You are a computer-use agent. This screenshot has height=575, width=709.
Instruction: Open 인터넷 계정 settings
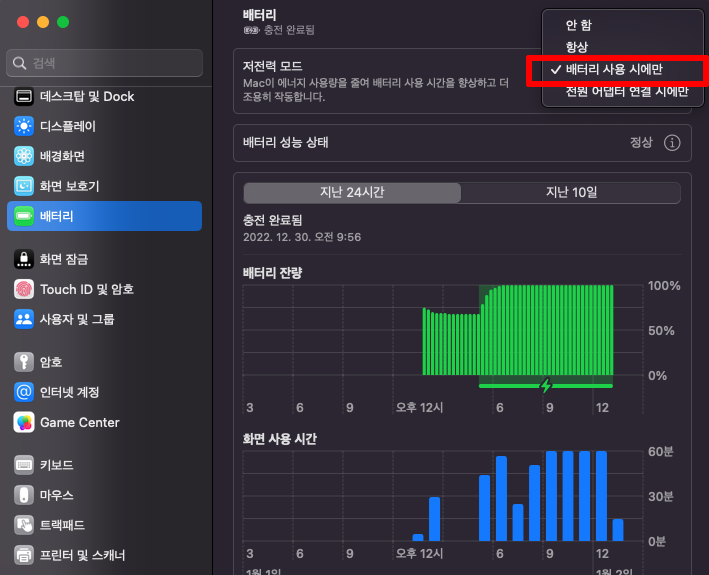coord(104,392)
